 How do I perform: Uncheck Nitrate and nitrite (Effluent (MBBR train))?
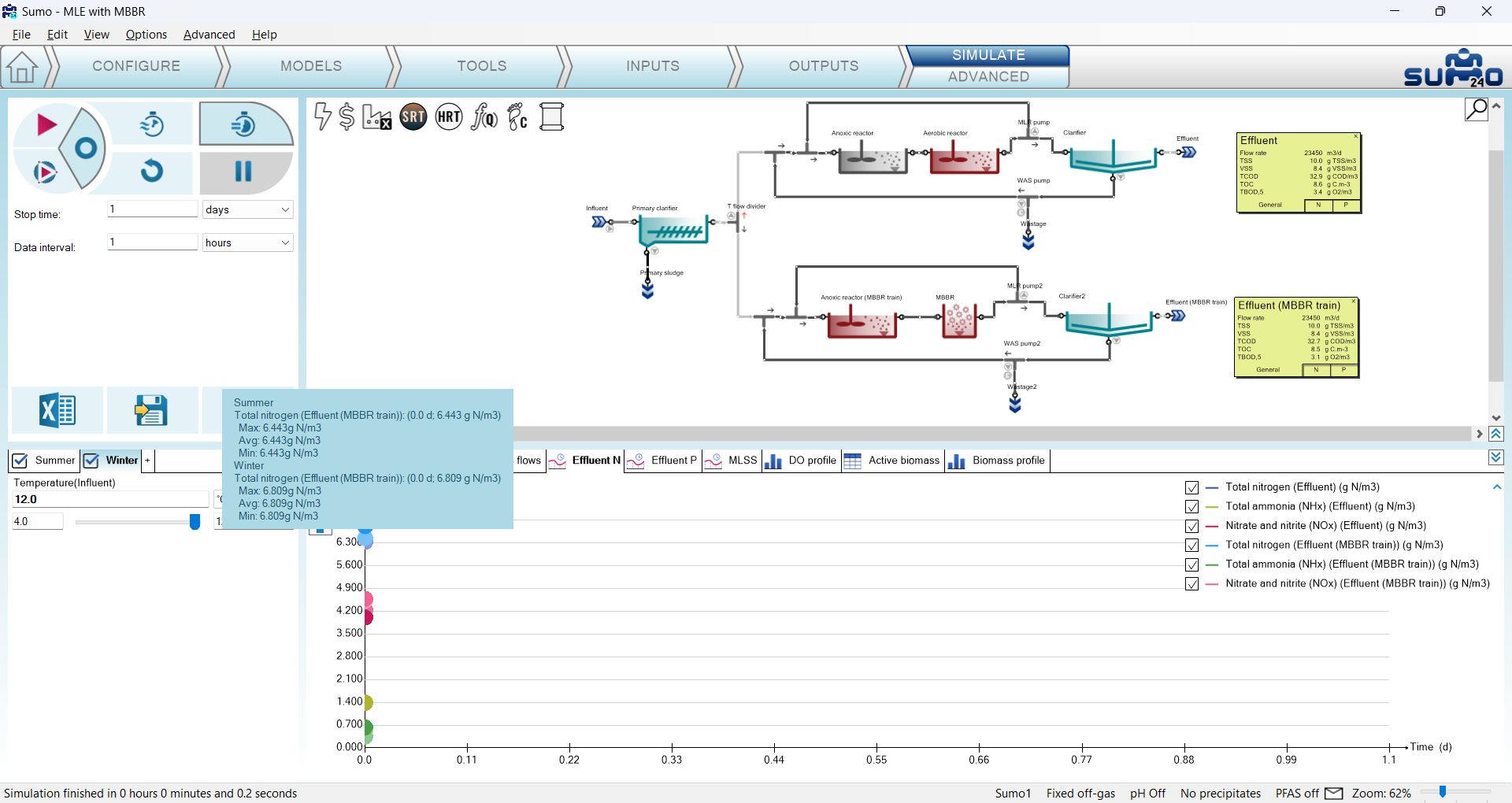(x=1192, y=584)
